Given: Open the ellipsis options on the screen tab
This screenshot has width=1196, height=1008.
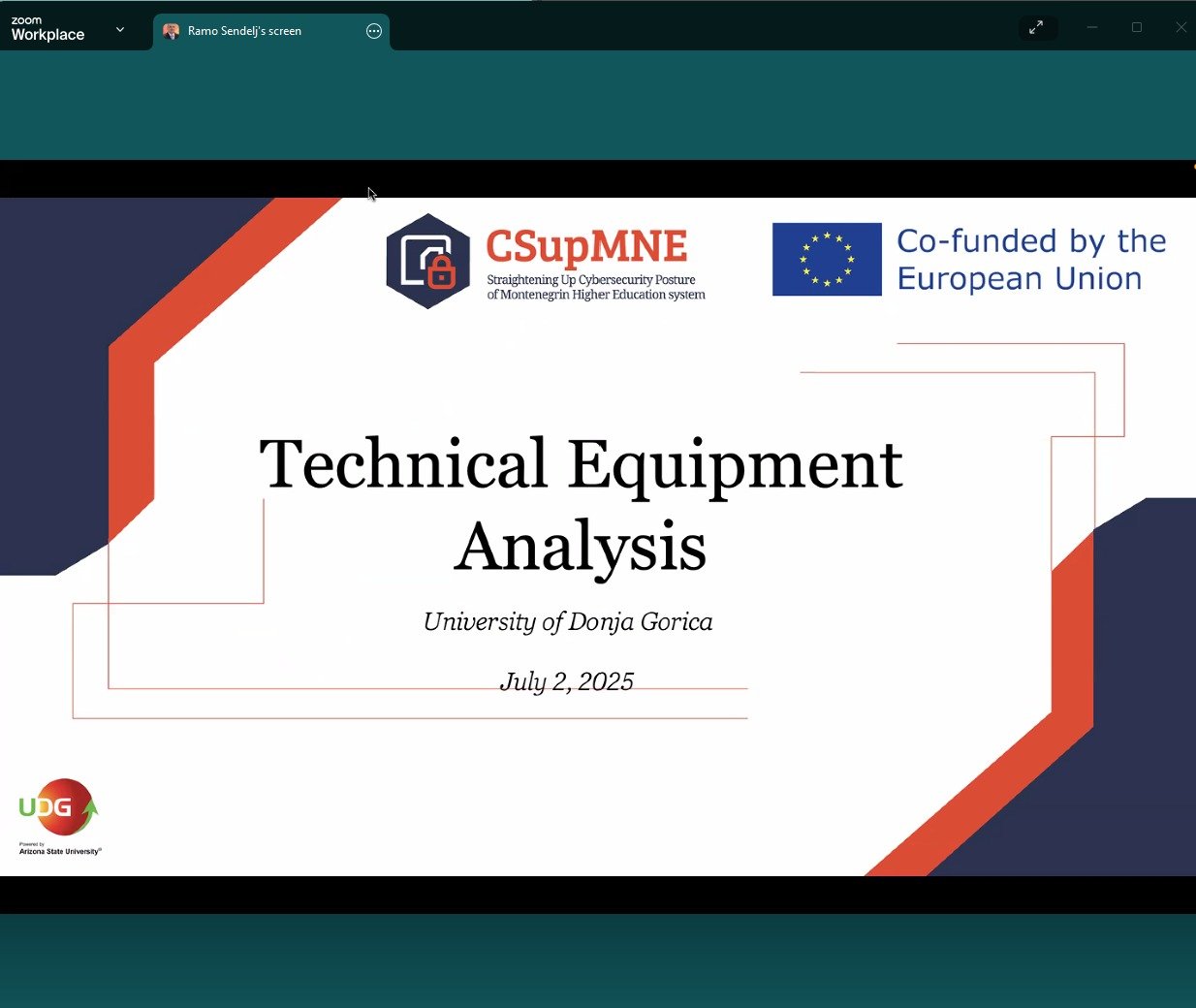Looking at the screenshot, I should click(x=374, y=31).
